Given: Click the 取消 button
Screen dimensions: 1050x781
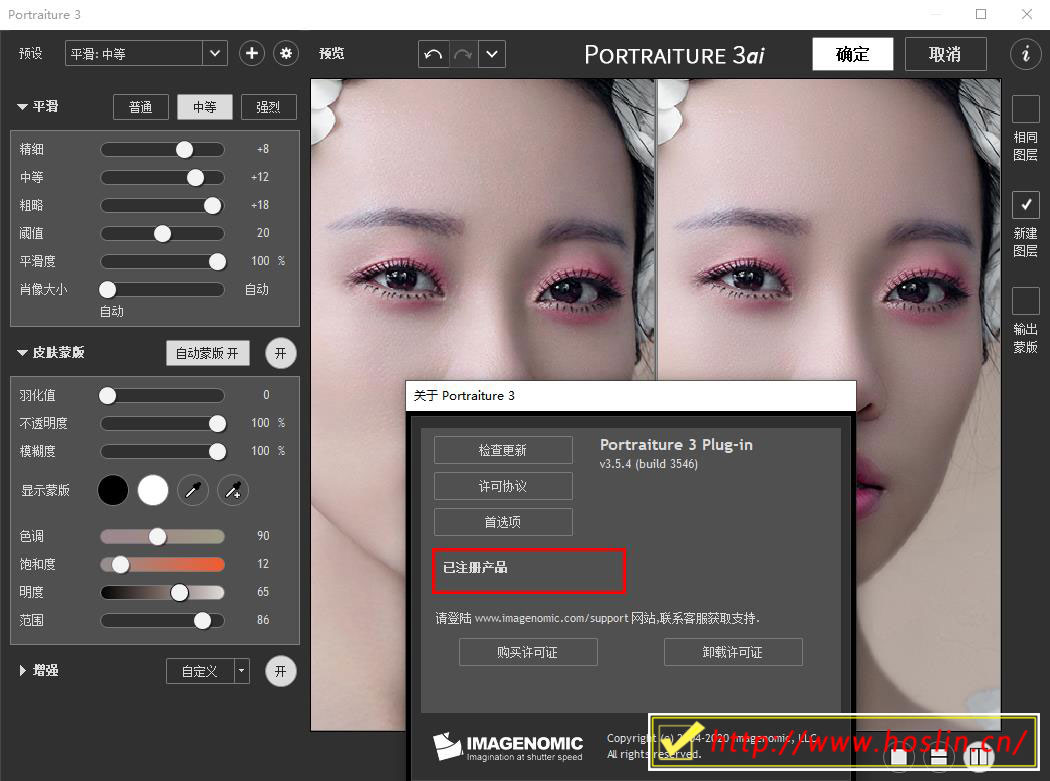Looking at the screenshot, I should point(946,54).
